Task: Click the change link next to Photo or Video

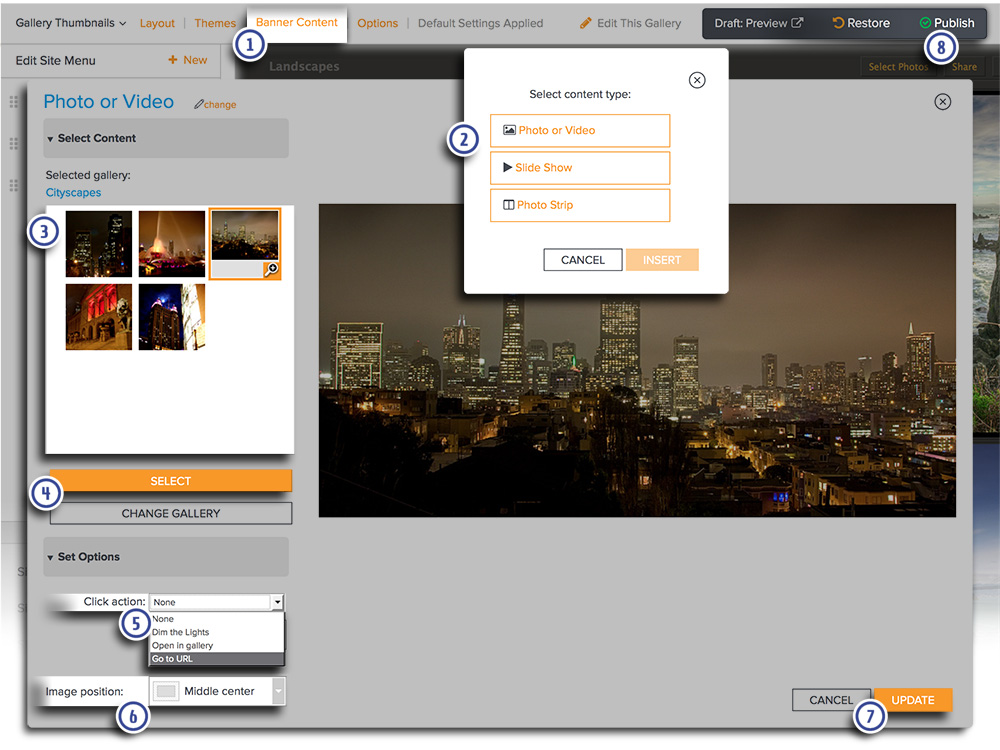Action: (216, 105)
